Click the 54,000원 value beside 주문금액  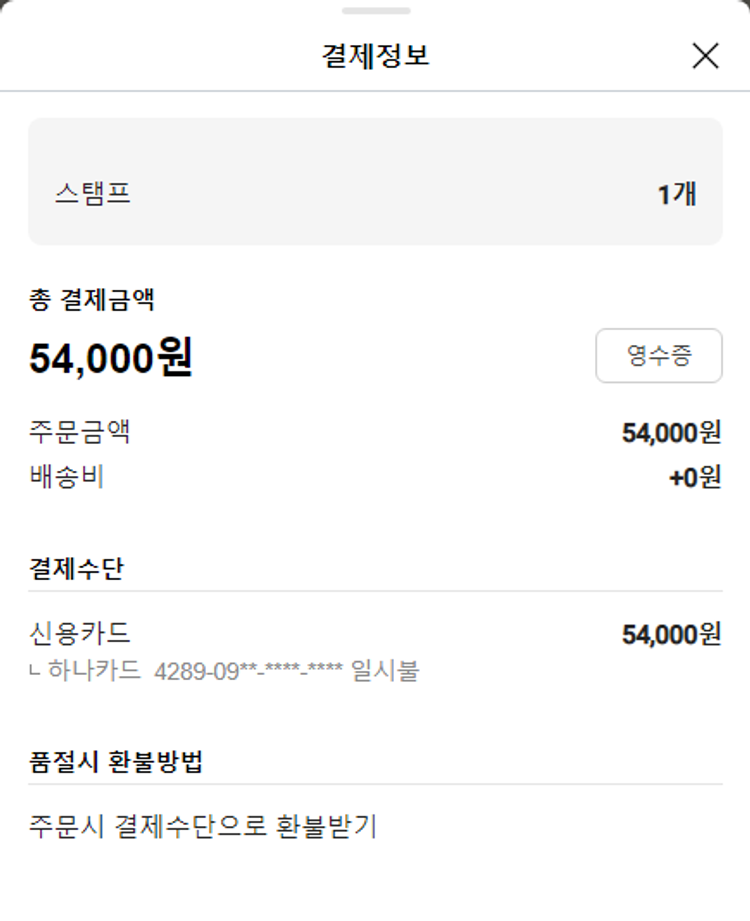671,433
